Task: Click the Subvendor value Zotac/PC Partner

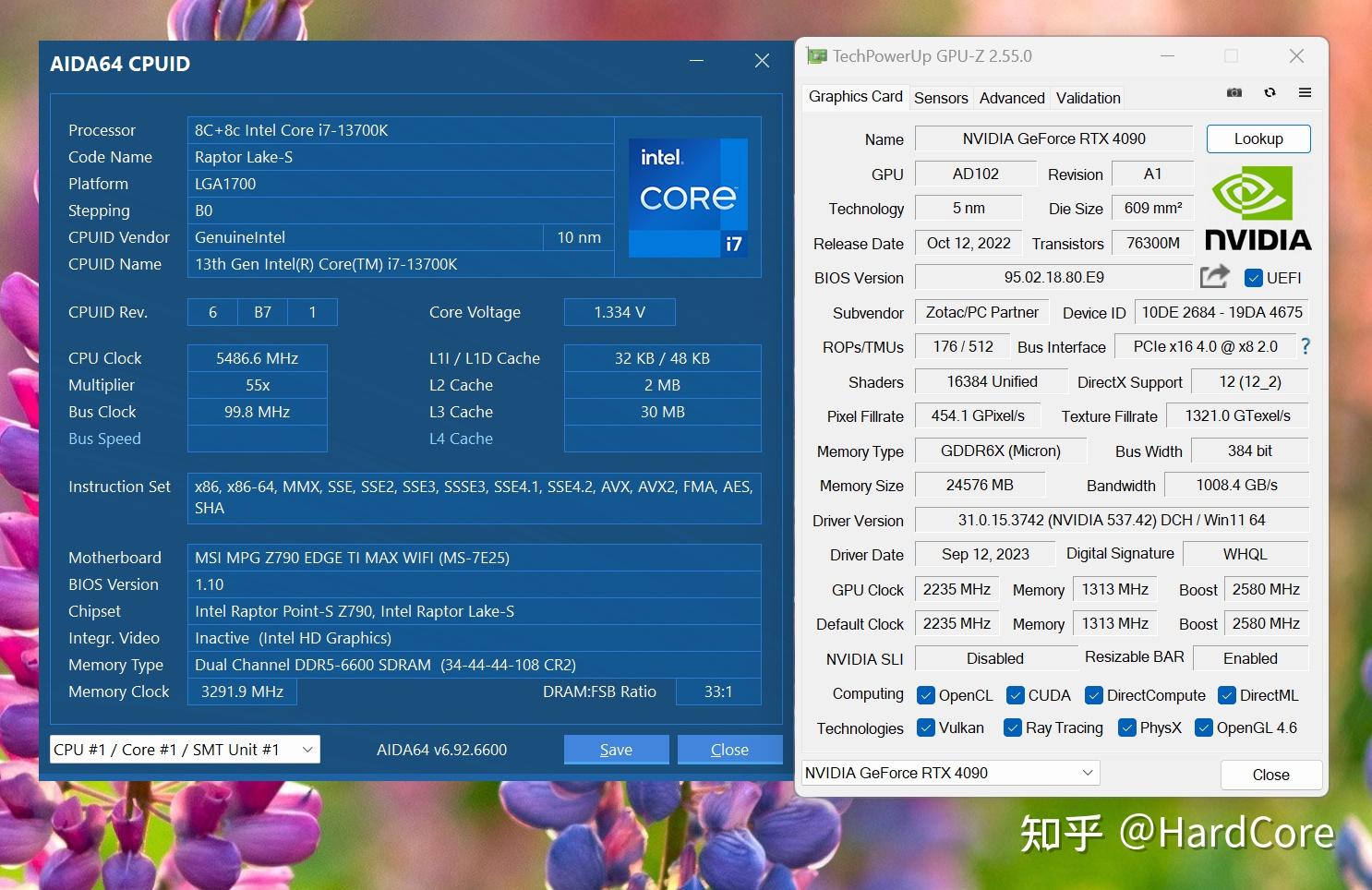Action: 982,312
